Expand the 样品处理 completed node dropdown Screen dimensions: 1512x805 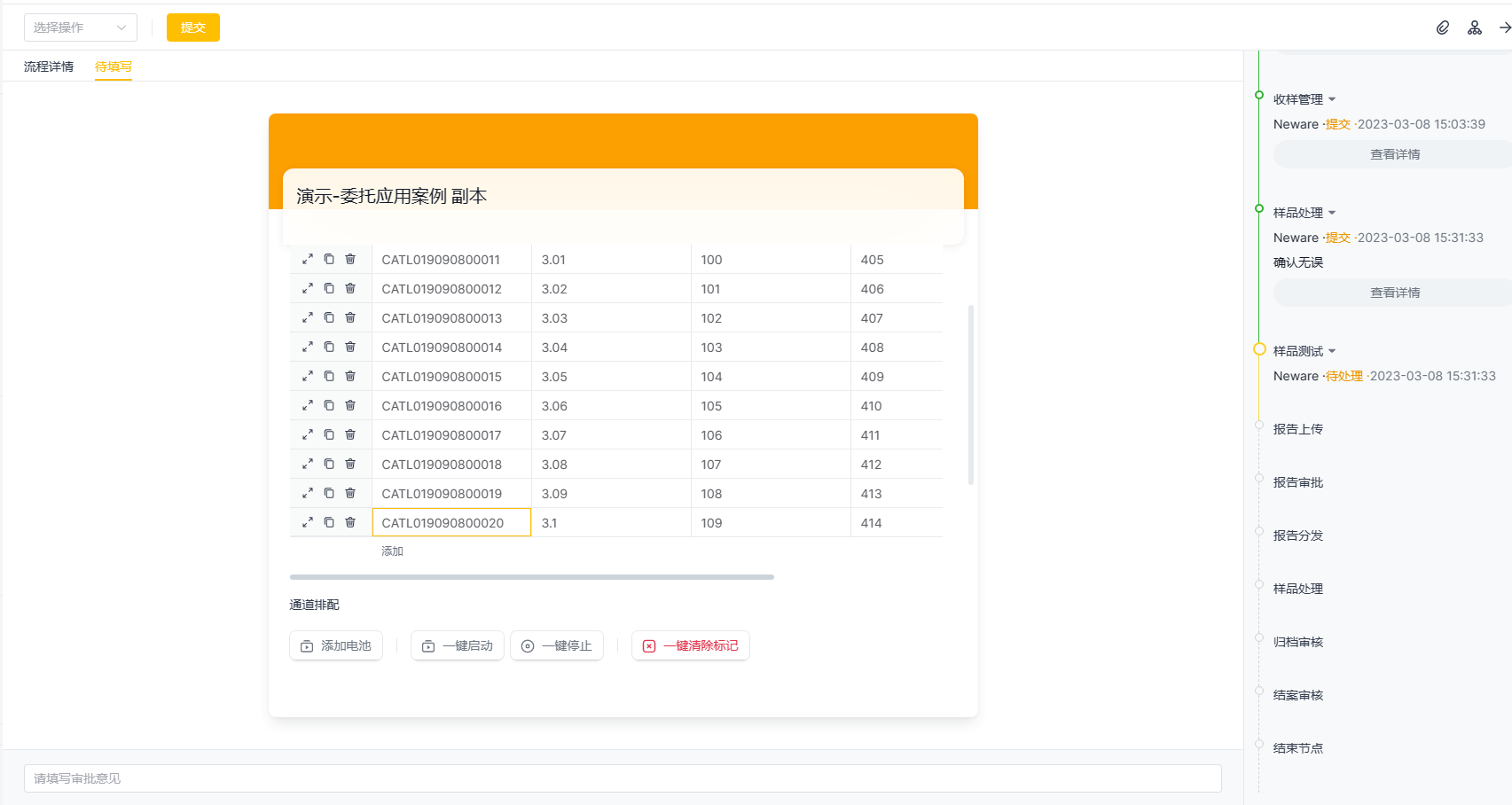click(x=1332, y=213)
